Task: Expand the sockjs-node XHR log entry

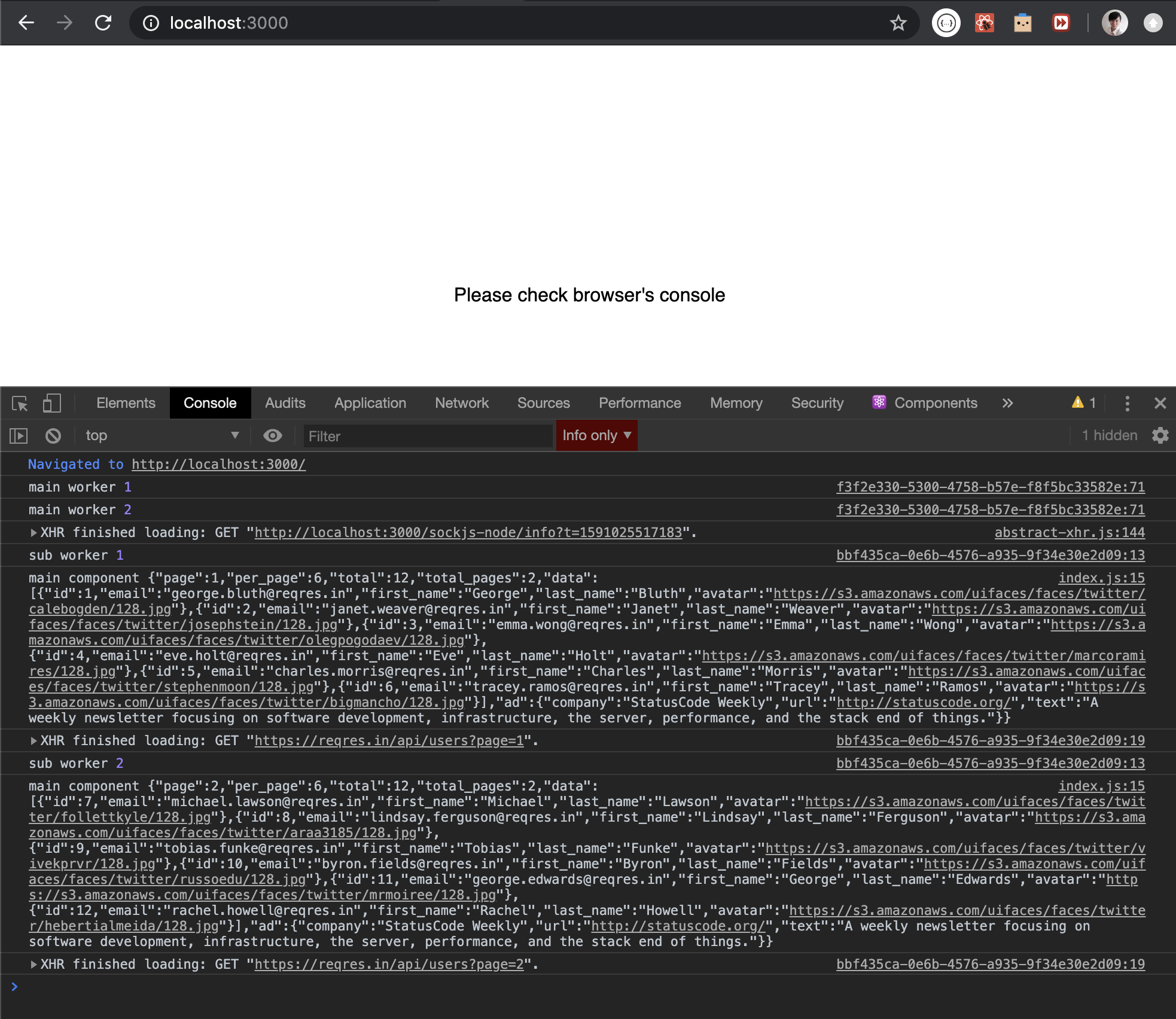Action: [x=34, y=533]
